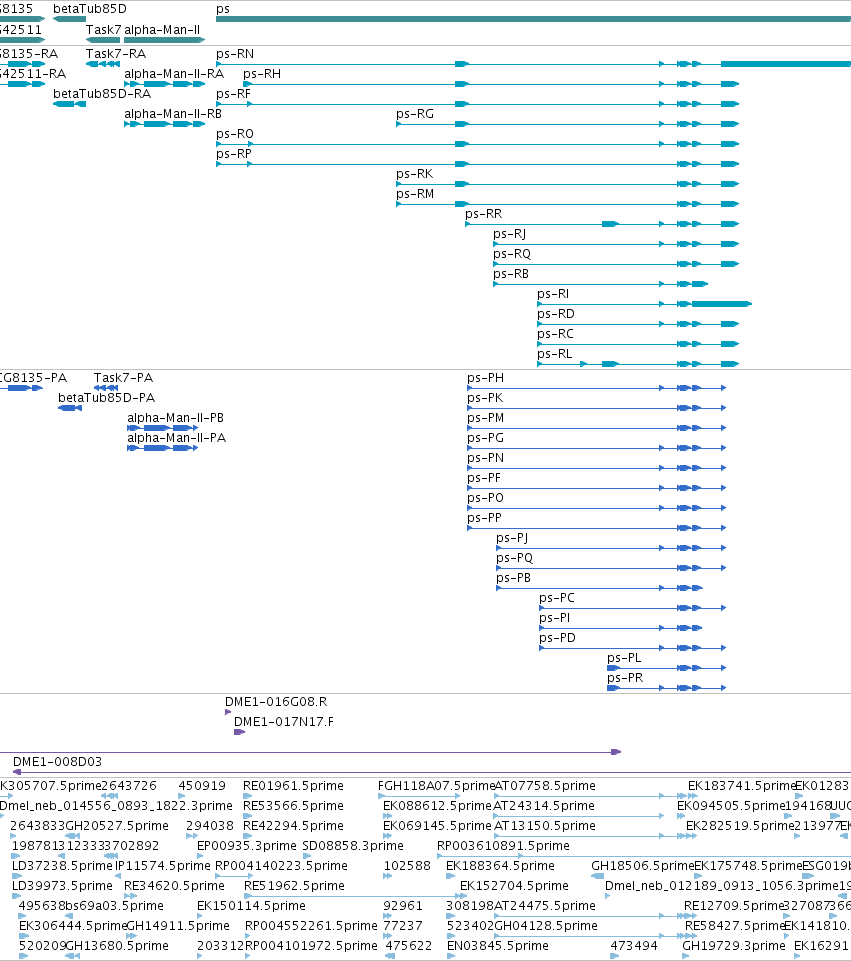Image resolution: width=851 pixels, height=961 pixels.
Task: Click the ps-RK transcript label
Action: [415, 174]
